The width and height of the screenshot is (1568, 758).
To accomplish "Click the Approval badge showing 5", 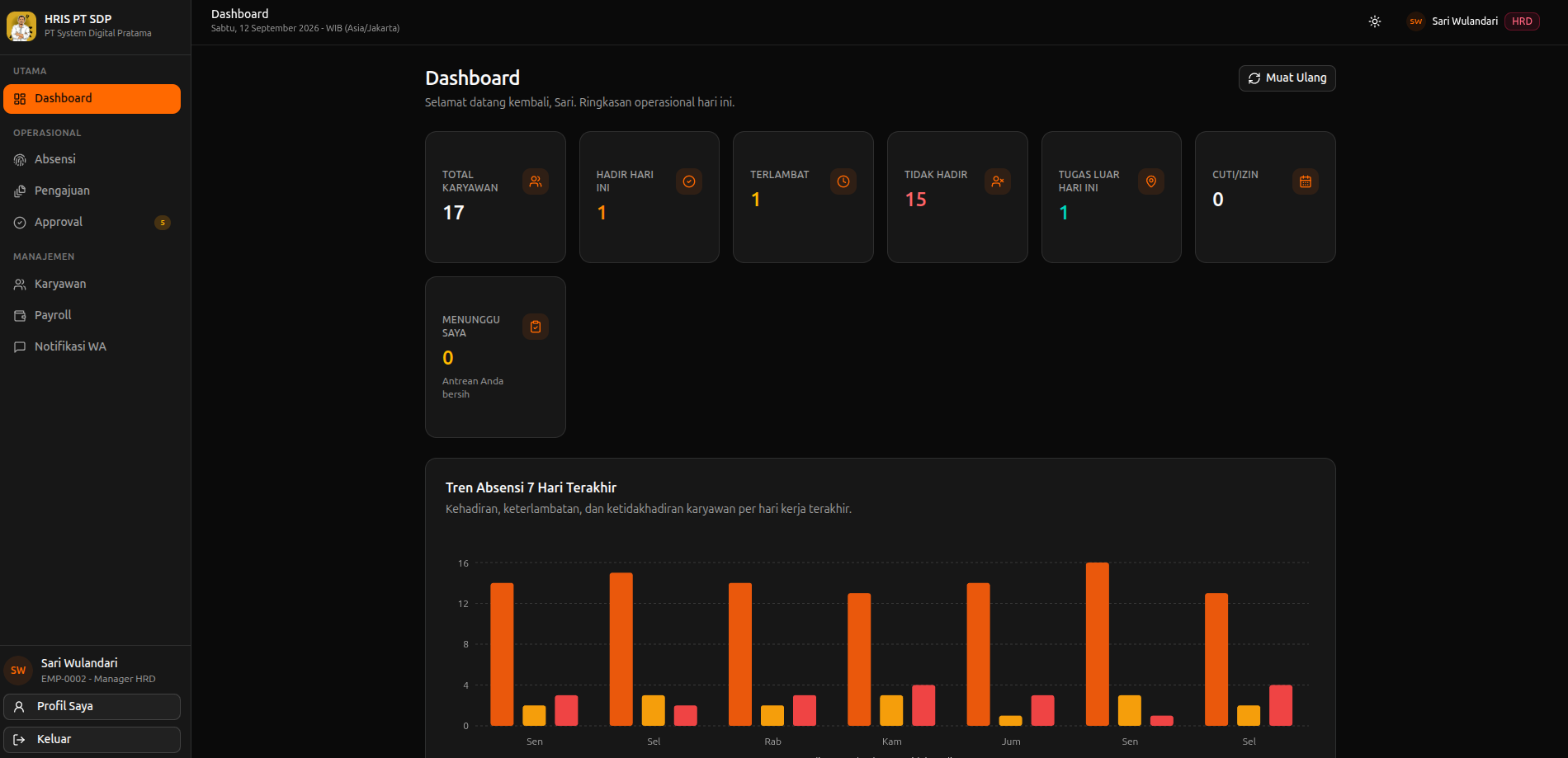I will [163, 223].
